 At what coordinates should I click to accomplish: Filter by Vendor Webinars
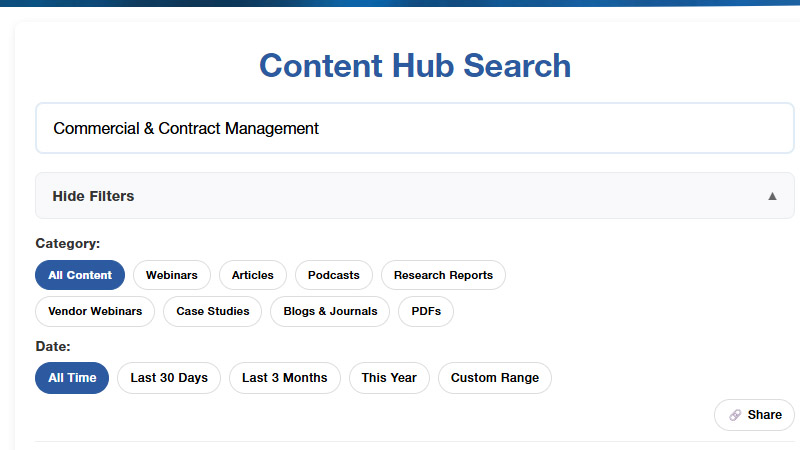(95, 311)
